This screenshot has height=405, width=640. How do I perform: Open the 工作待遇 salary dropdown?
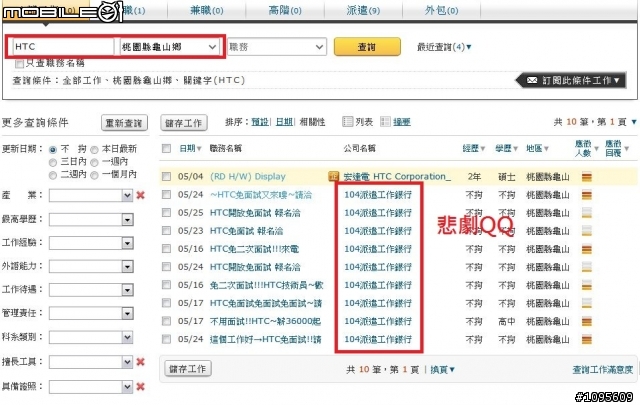[91, 290]
